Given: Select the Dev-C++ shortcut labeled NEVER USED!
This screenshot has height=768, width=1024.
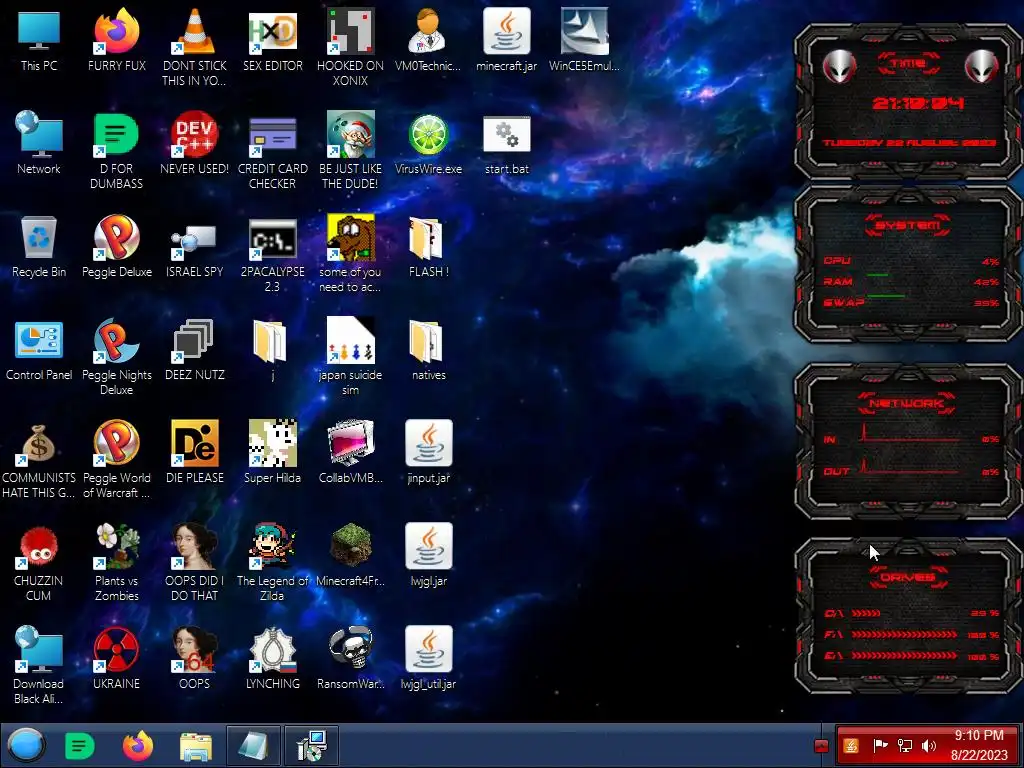Looking at the screenshot, I should pos(194,142).
